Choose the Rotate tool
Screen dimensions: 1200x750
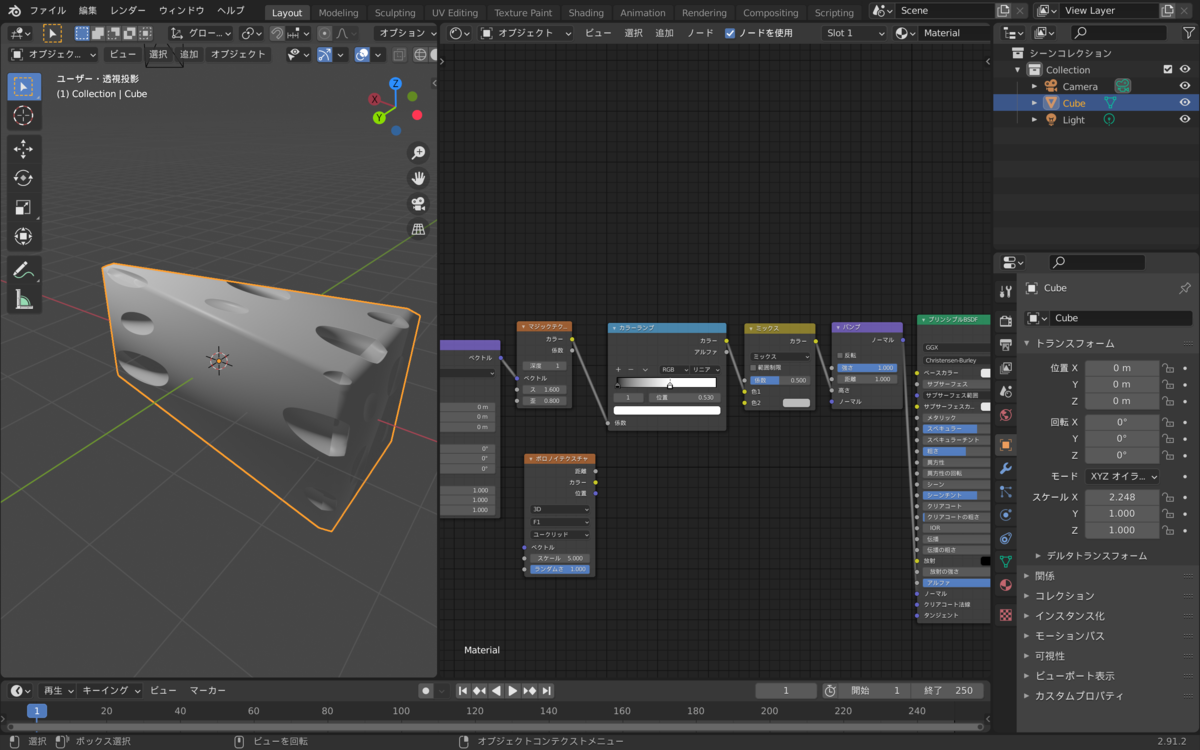point(24,179)
